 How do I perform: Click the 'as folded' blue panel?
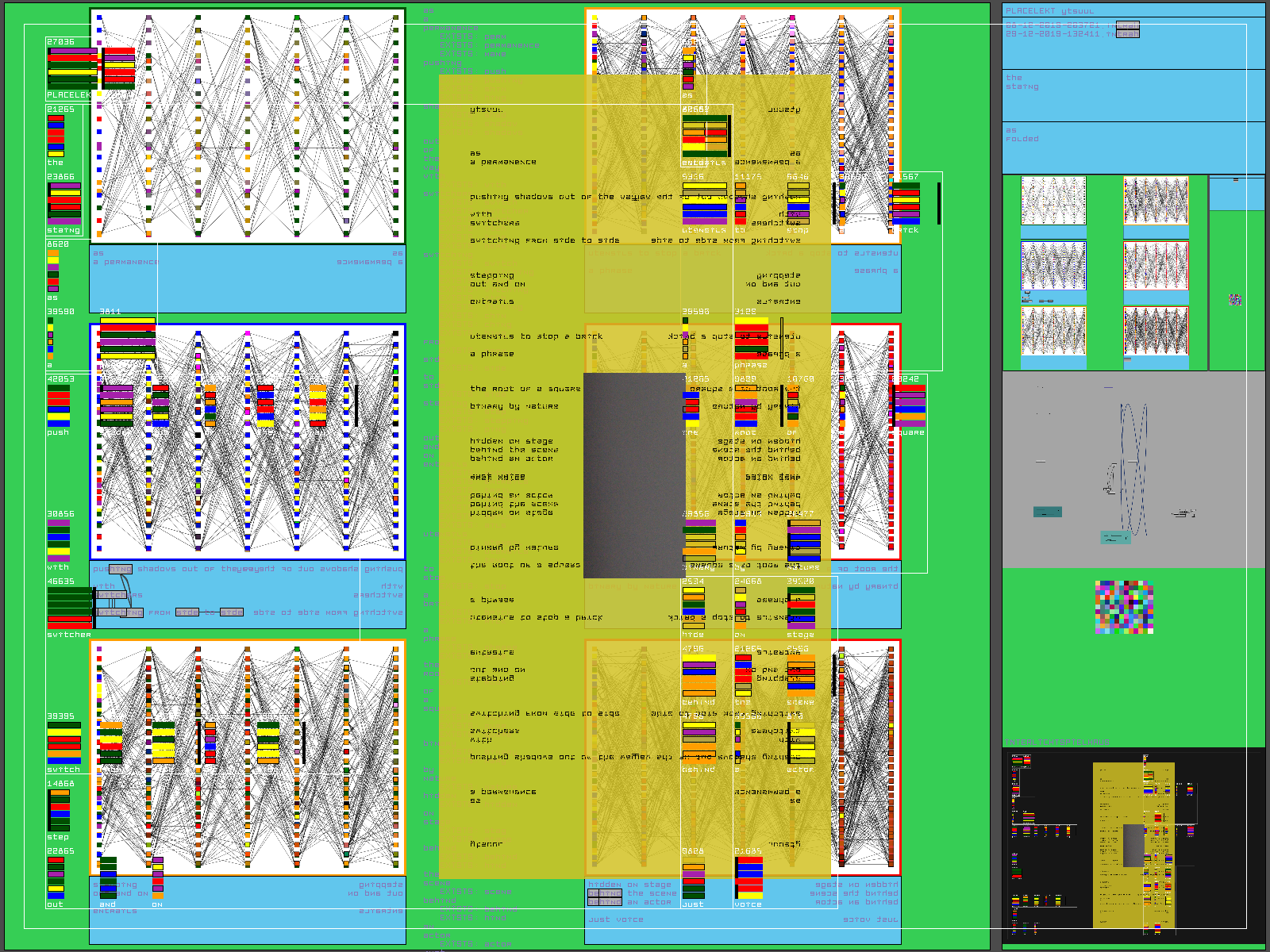point(1133,147)
